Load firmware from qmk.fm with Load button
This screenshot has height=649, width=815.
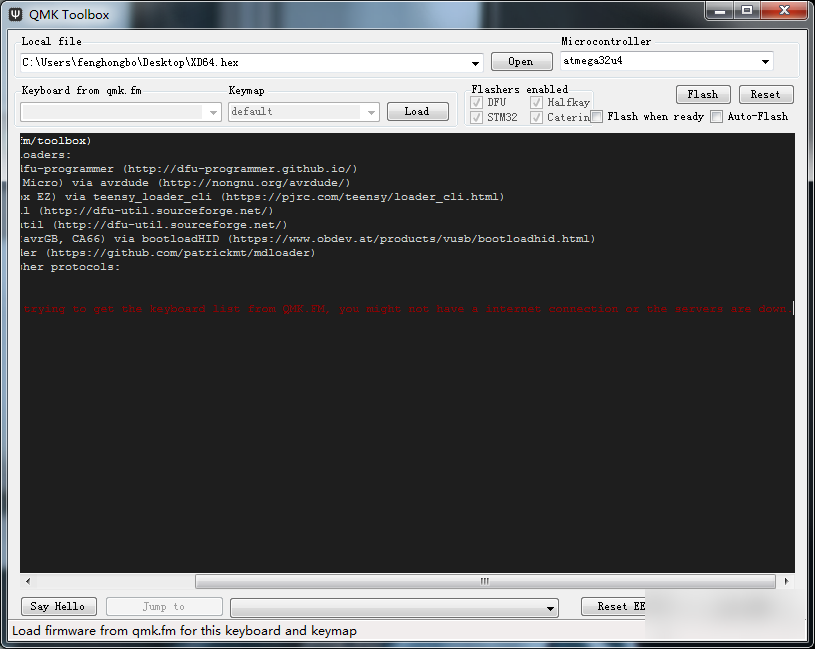point(417,111)
